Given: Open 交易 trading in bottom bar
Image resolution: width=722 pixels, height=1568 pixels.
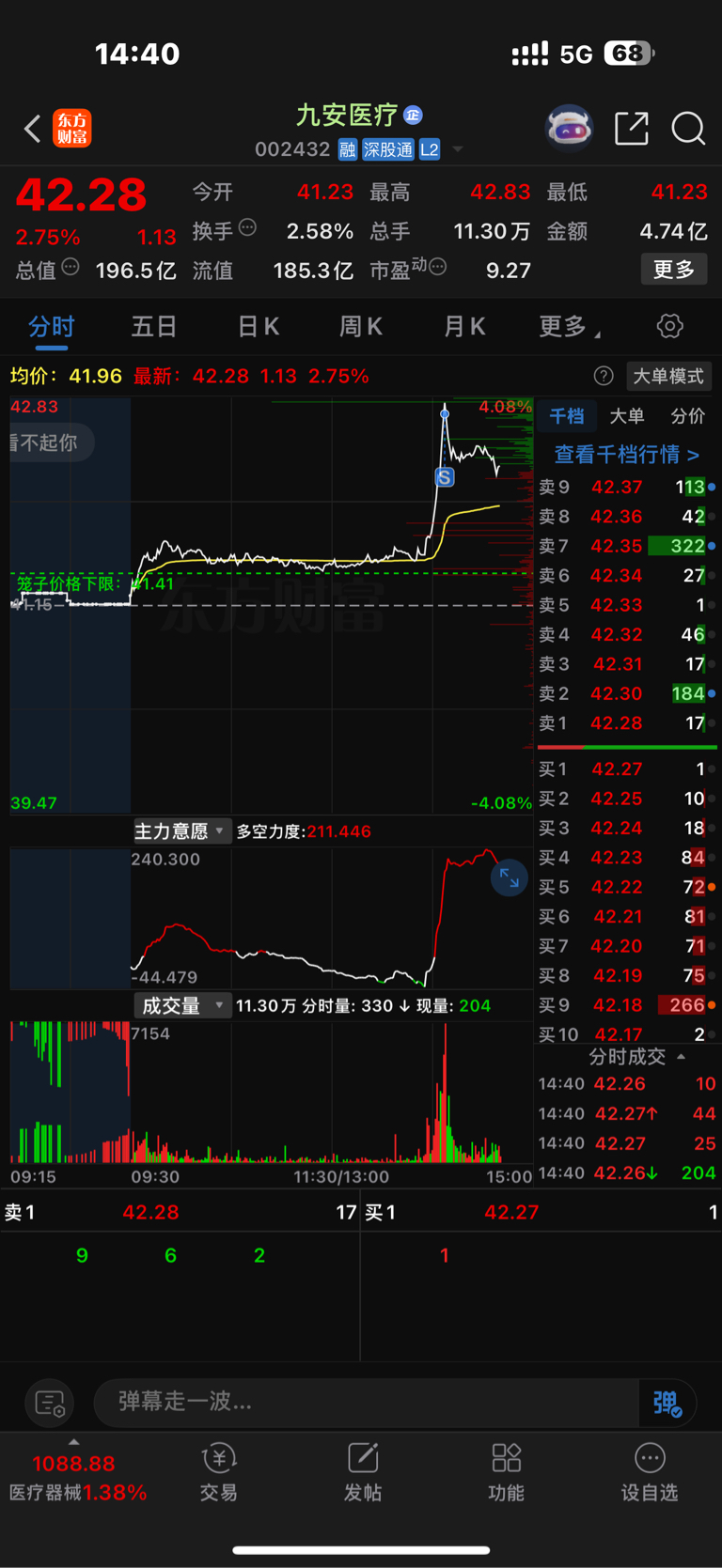Looking at the screenshot, I should point(218,1473).
